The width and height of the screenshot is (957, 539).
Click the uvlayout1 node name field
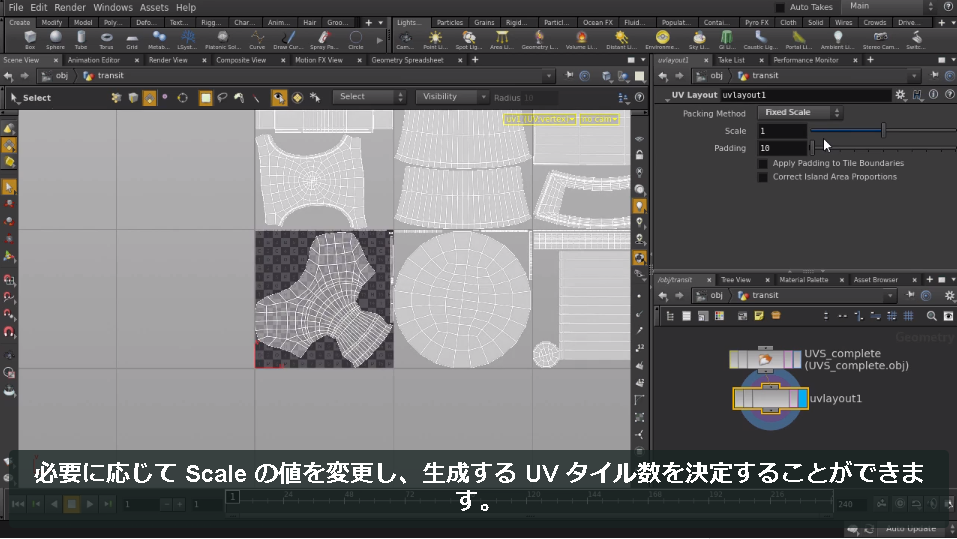[806, 95]
